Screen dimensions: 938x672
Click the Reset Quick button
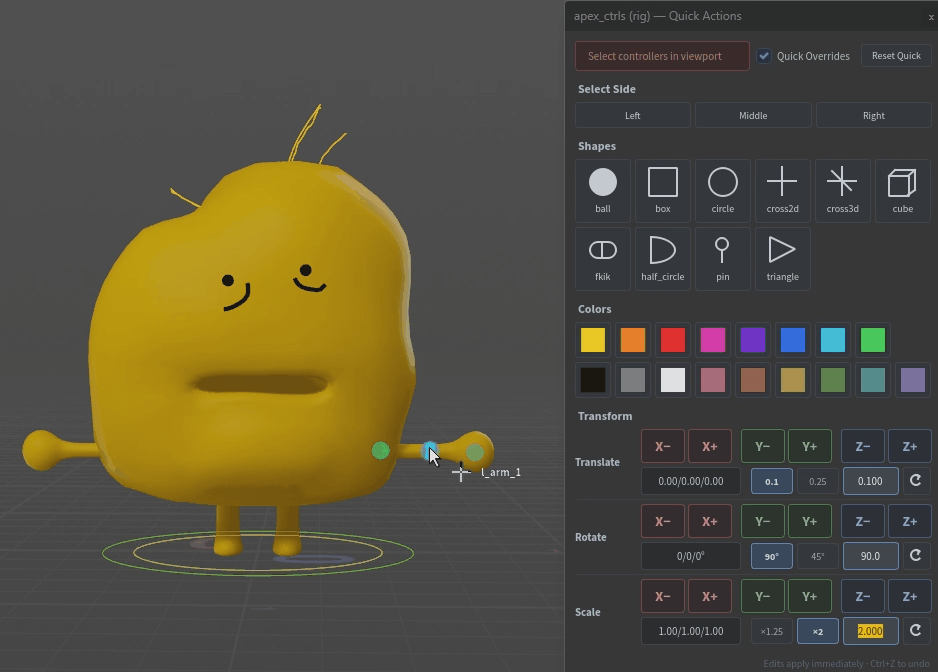coord(896,56)
